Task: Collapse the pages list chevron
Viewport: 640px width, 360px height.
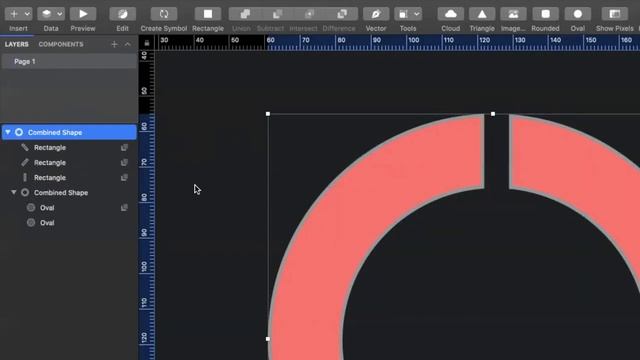Action: tap(128, 44)
